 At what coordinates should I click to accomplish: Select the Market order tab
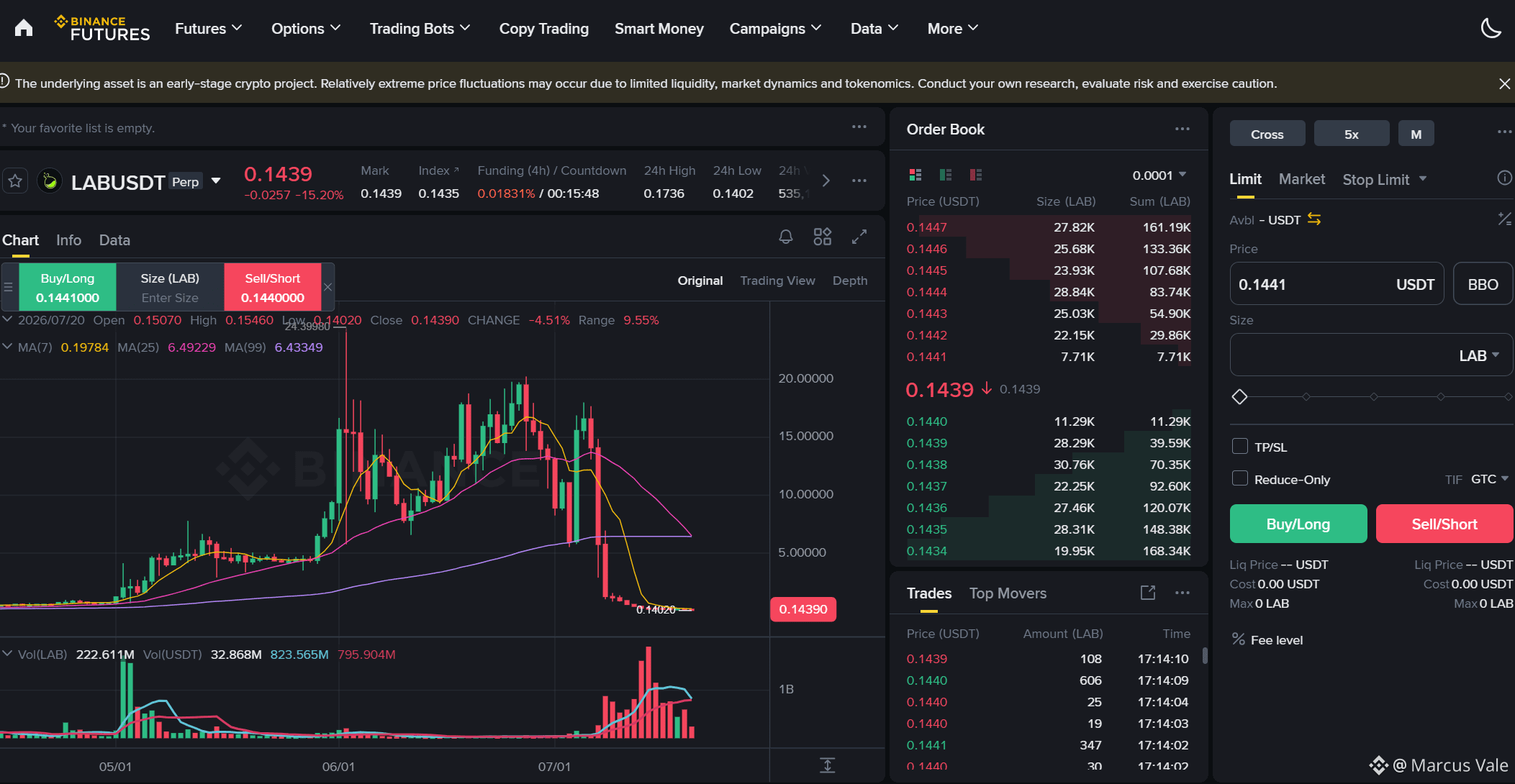1301,178
